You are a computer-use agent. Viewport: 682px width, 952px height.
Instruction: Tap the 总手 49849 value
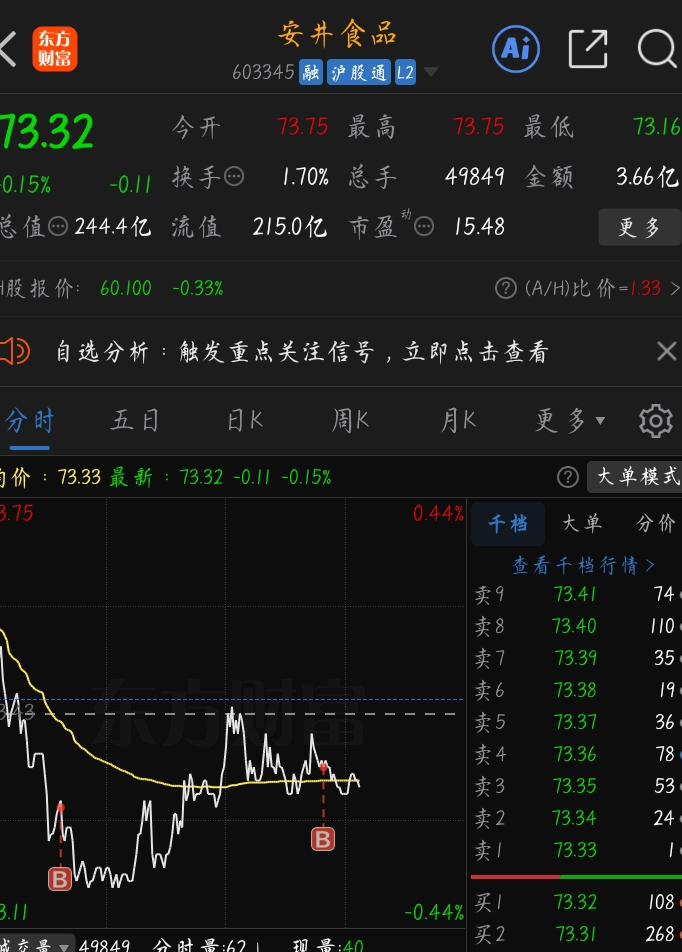point(474,177)
